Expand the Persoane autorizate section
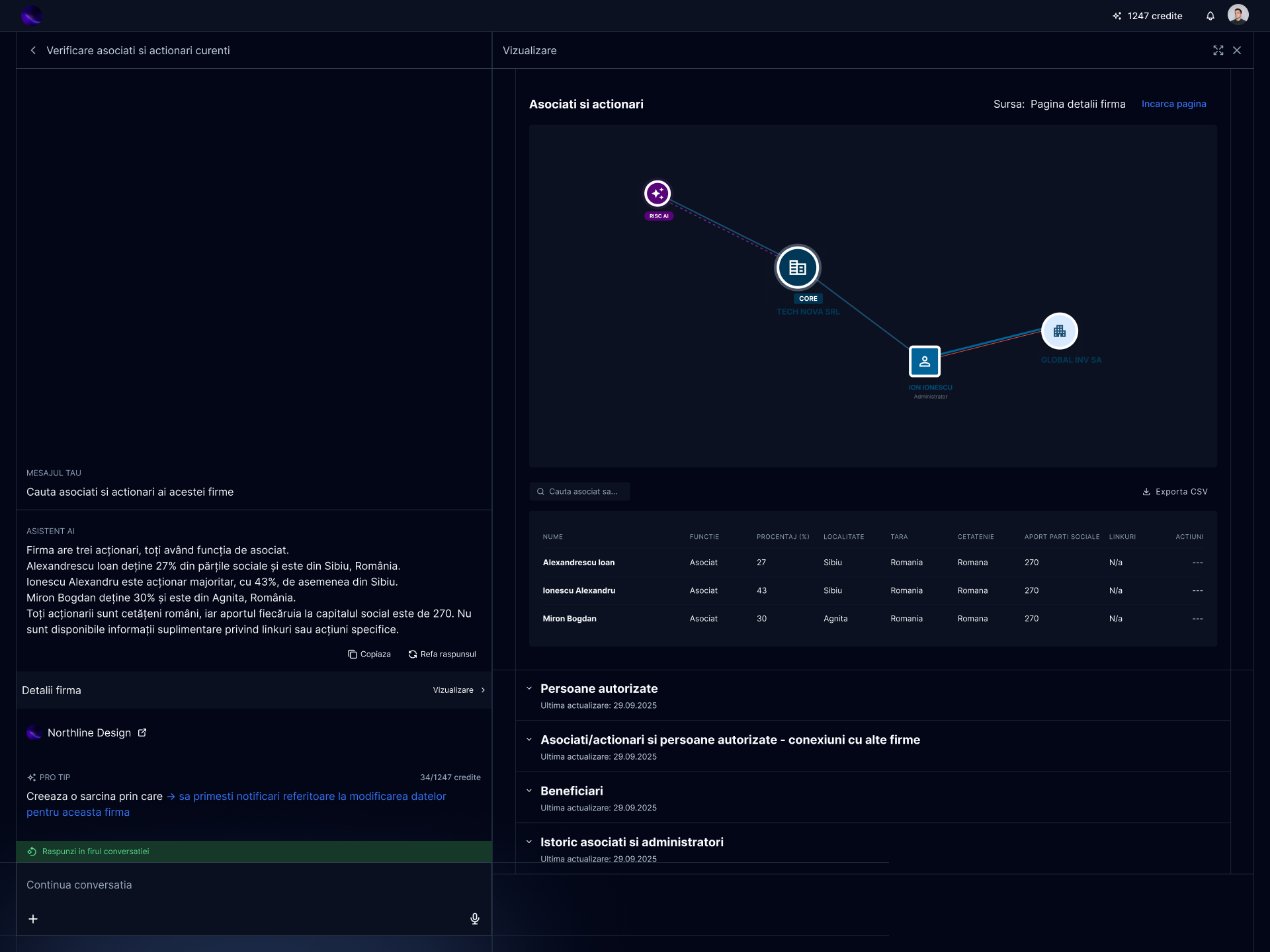Image resolution: width=1270 pixels, height=952 pixels. pyautogui.click(x=529, y=689)
